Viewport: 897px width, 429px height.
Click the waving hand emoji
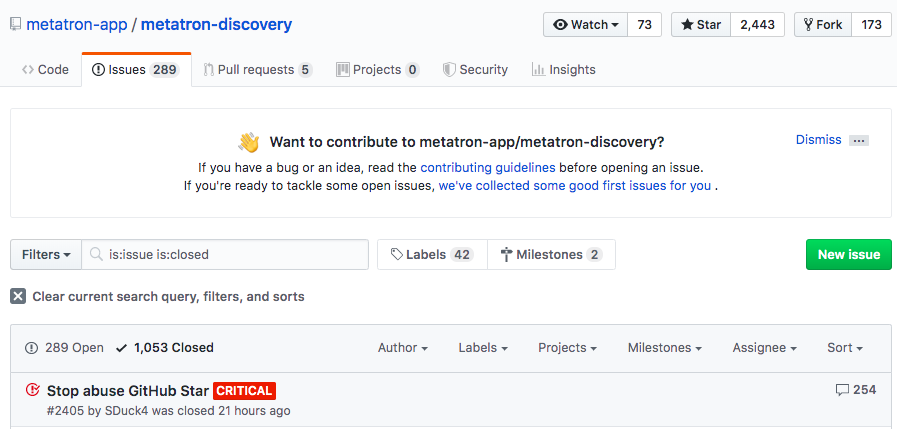249,142
